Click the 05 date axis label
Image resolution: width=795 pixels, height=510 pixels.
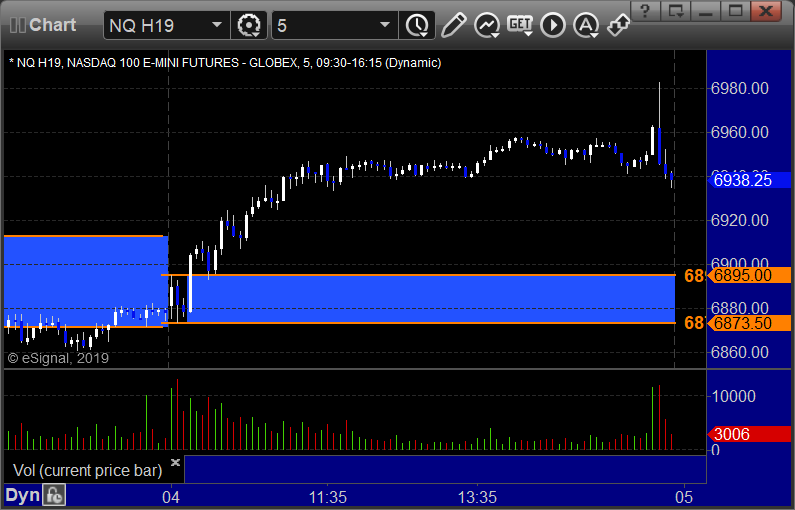[x=683, y=497]
